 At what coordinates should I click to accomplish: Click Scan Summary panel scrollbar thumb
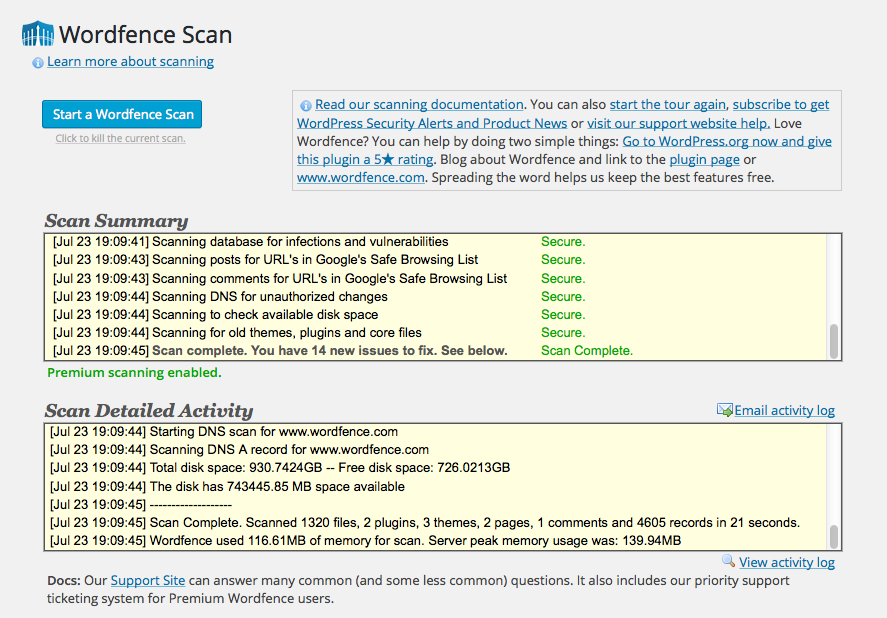pyautogui.click(x=833, y=341)
